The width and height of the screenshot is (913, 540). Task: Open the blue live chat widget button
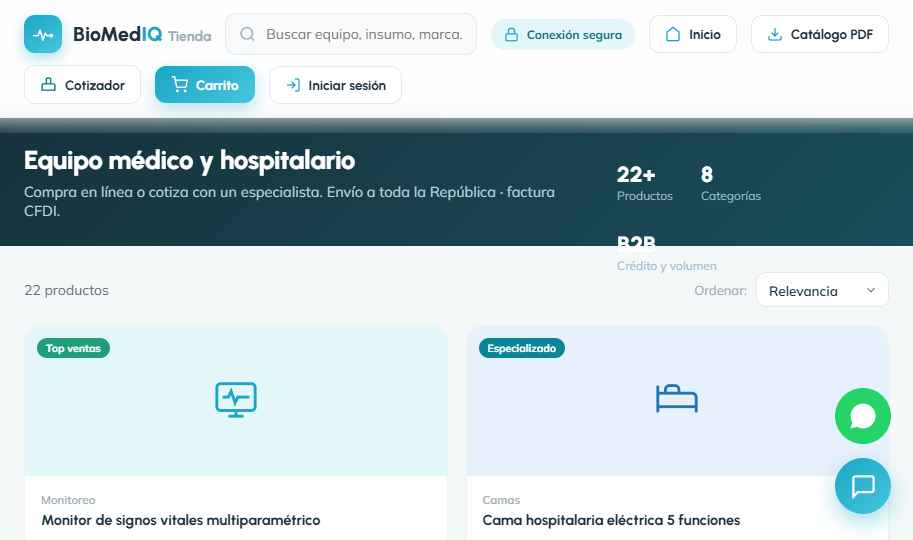tap(863, 486)
